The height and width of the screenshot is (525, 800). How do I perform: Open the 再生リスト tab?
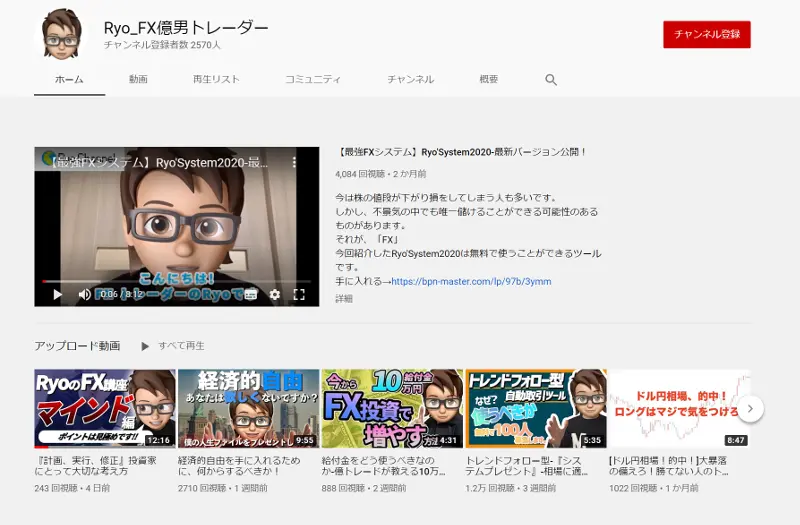216,79
